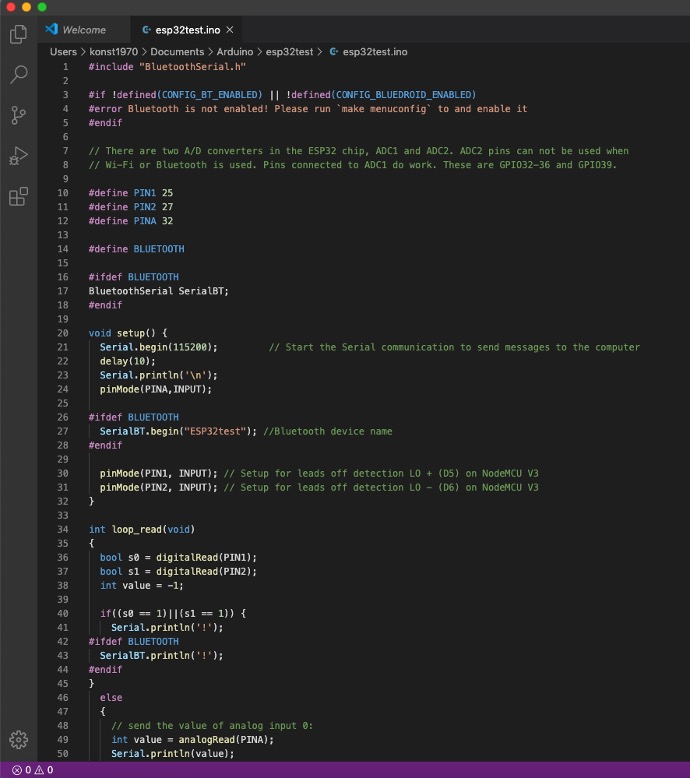Screen dimensions: 690x778
Task: Click the if((s0 == 1)||(s1 == 1)) line
Action: coord(173,613)
